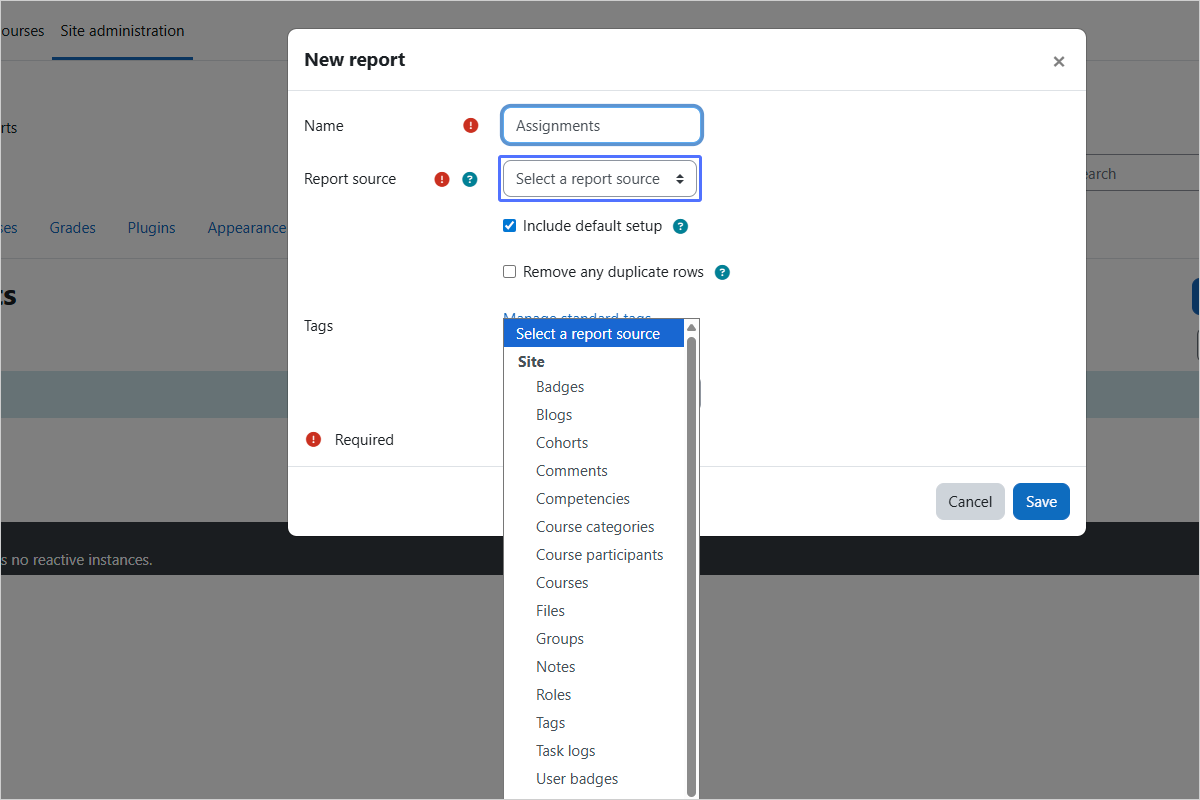This screenshot has height=800, width=1200.
Task: Close the New report dialog
Action: 1059,61
